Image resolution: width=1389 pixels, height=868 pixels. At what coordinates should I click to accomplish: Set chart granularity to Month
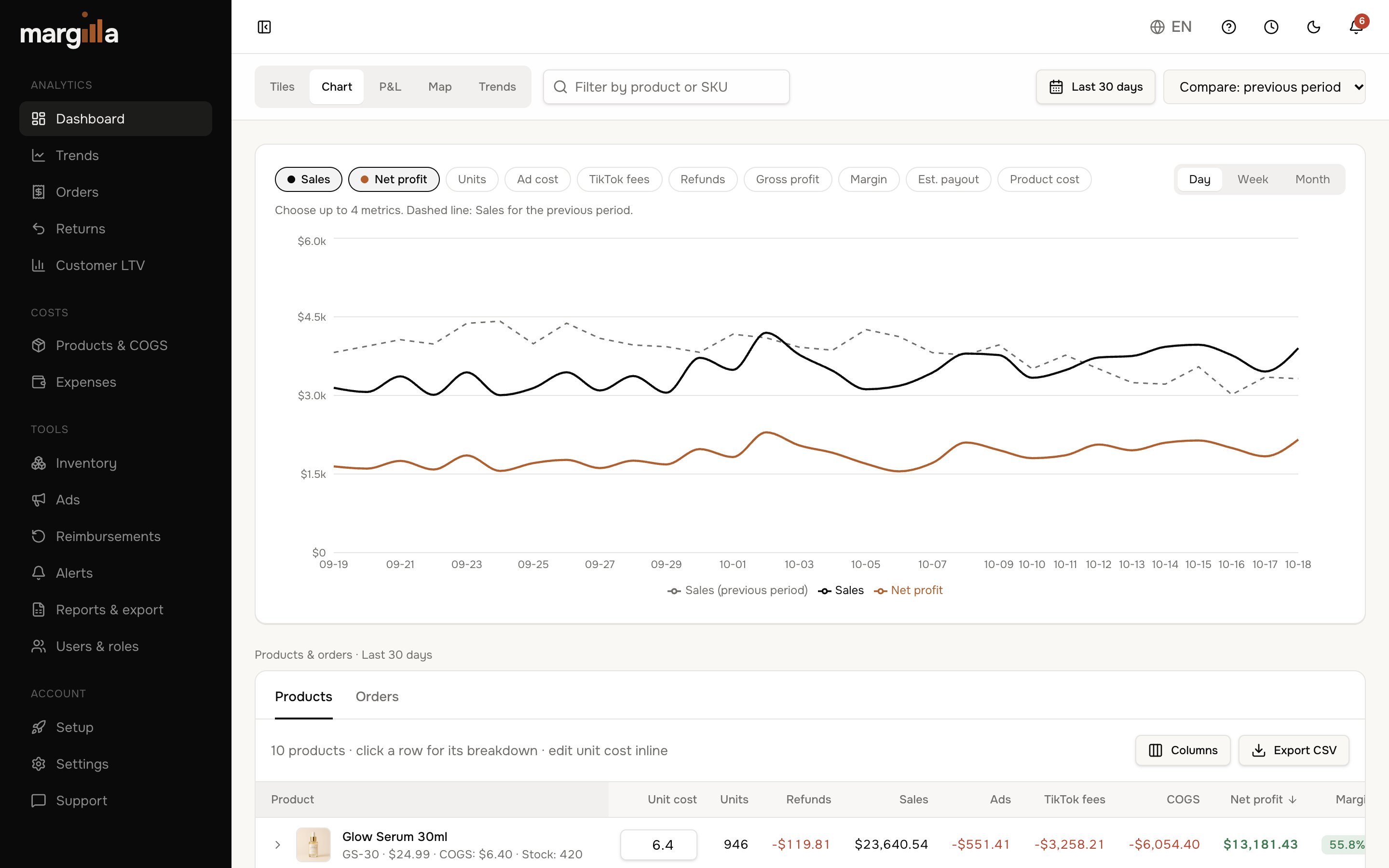pyautogui.click(x=1312, y=179)
